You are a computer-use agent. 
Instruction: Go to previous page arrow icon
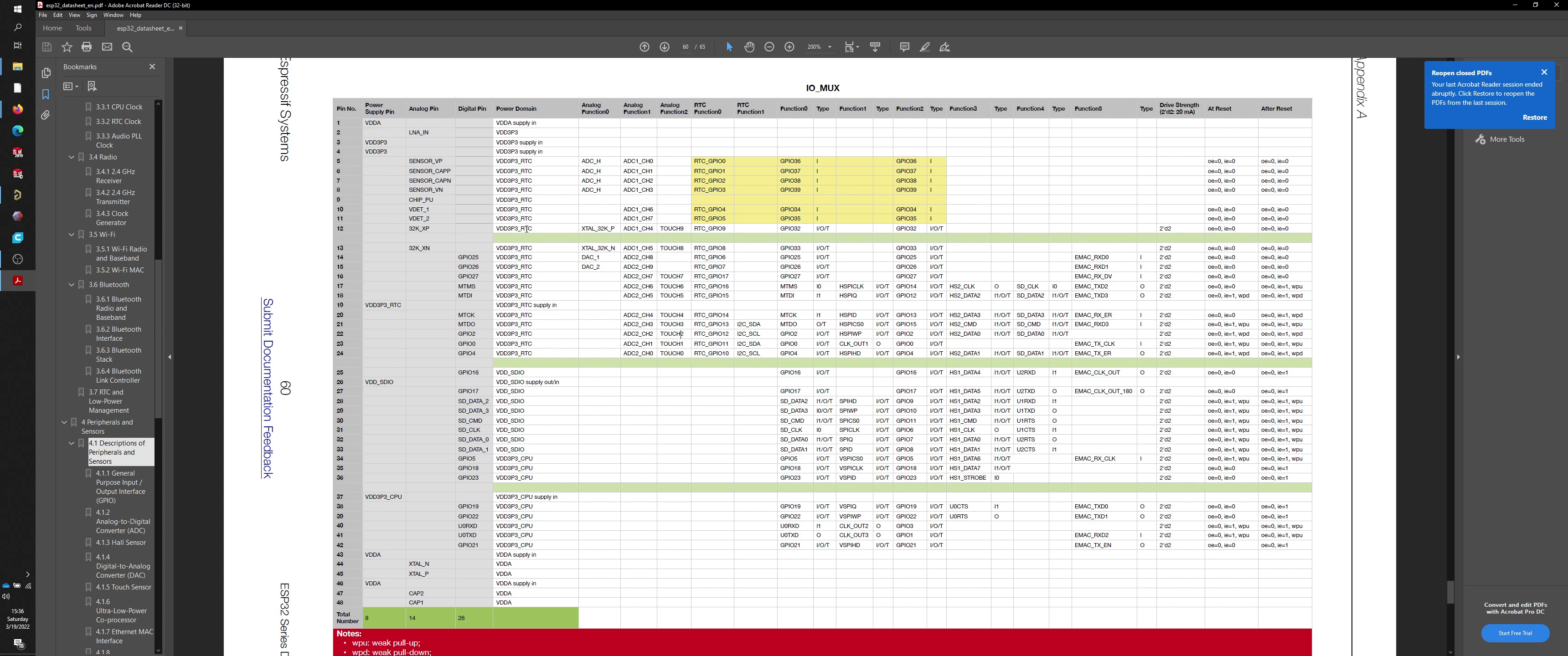pyautogui.click(x=645, y=47)
